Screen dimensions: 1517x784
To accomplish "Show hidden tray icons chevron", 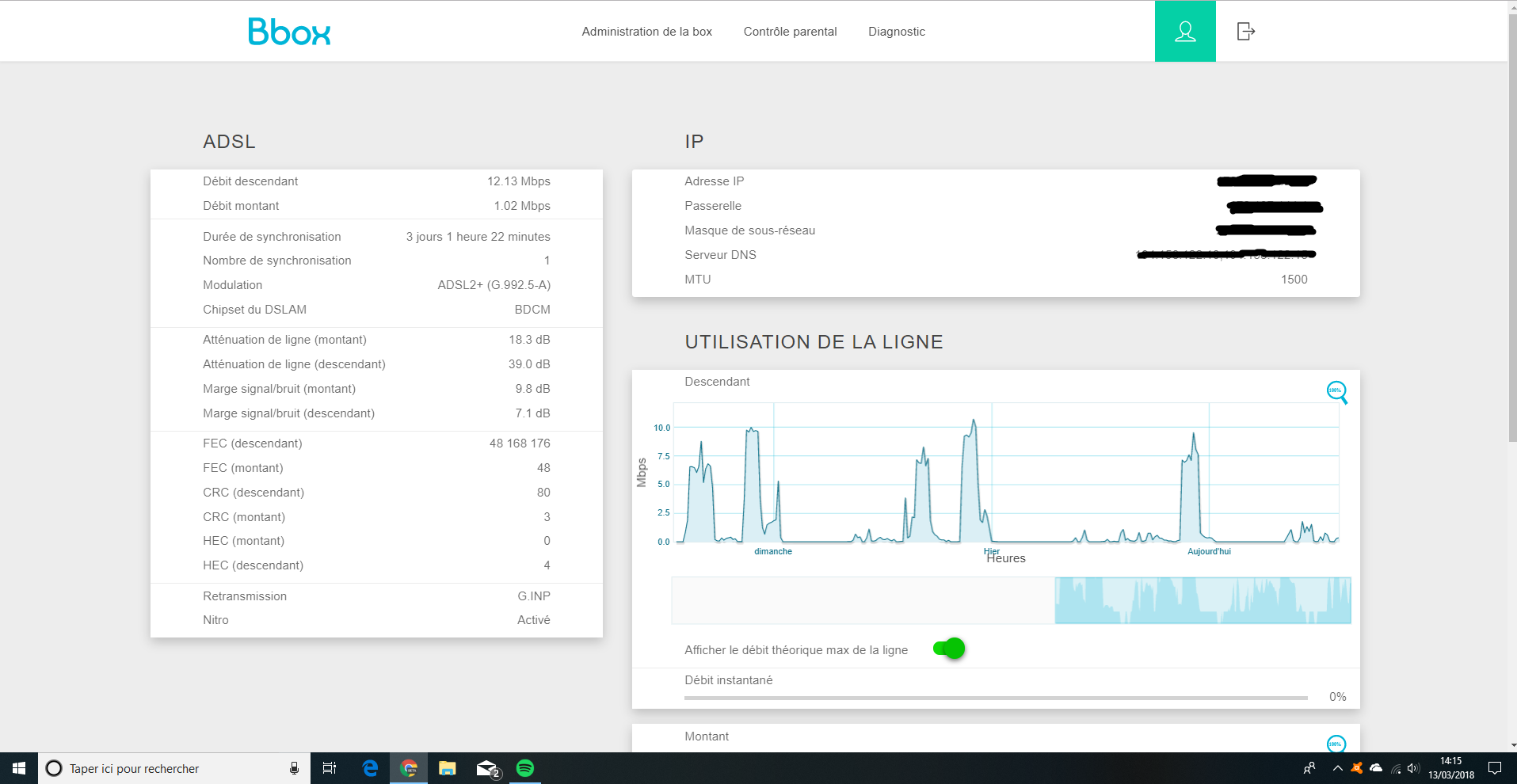I will (x=1338, y=768).
